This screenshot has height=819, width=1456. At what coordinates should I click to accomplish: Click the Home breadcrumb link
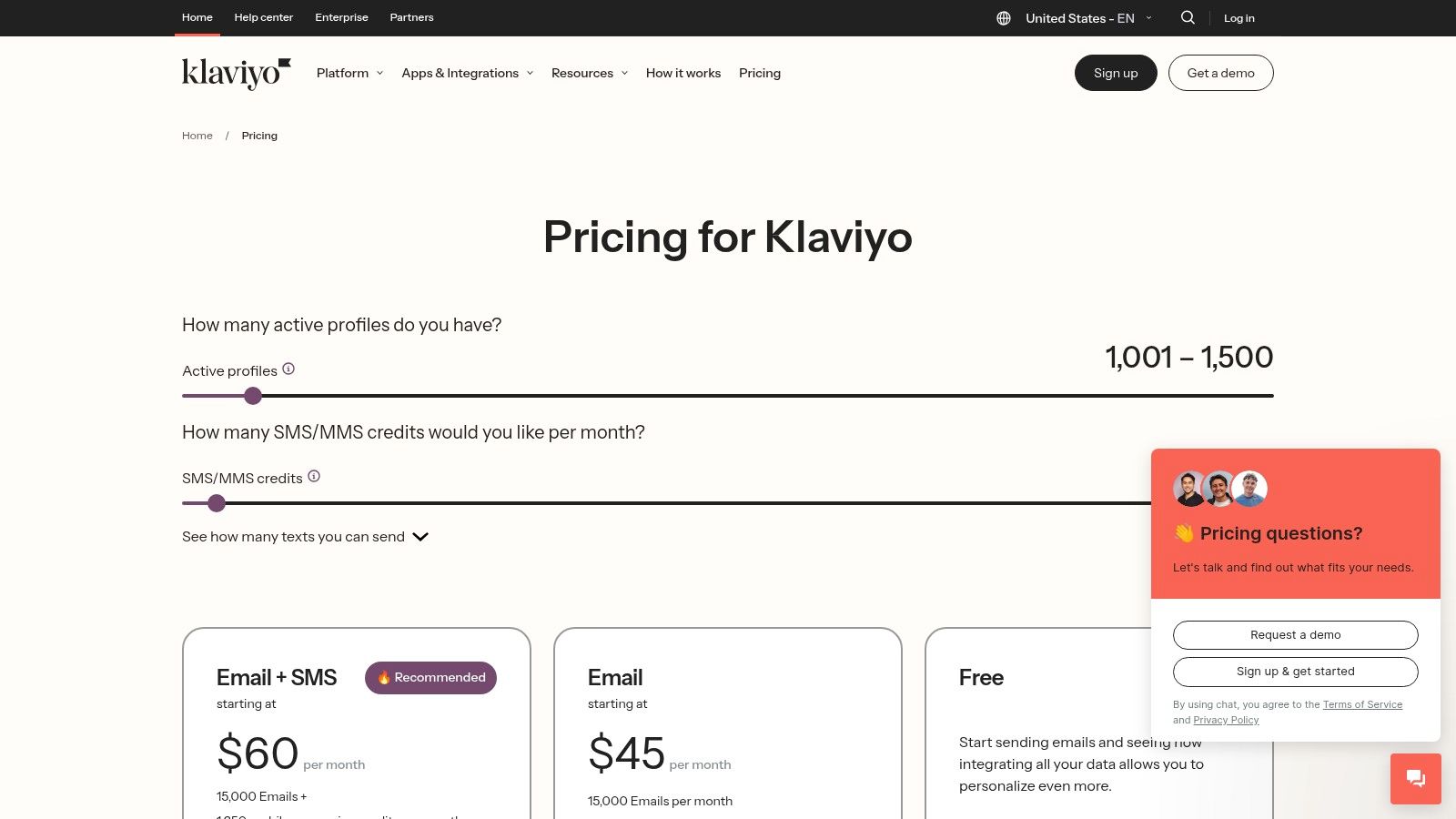(x=197, y=135)
